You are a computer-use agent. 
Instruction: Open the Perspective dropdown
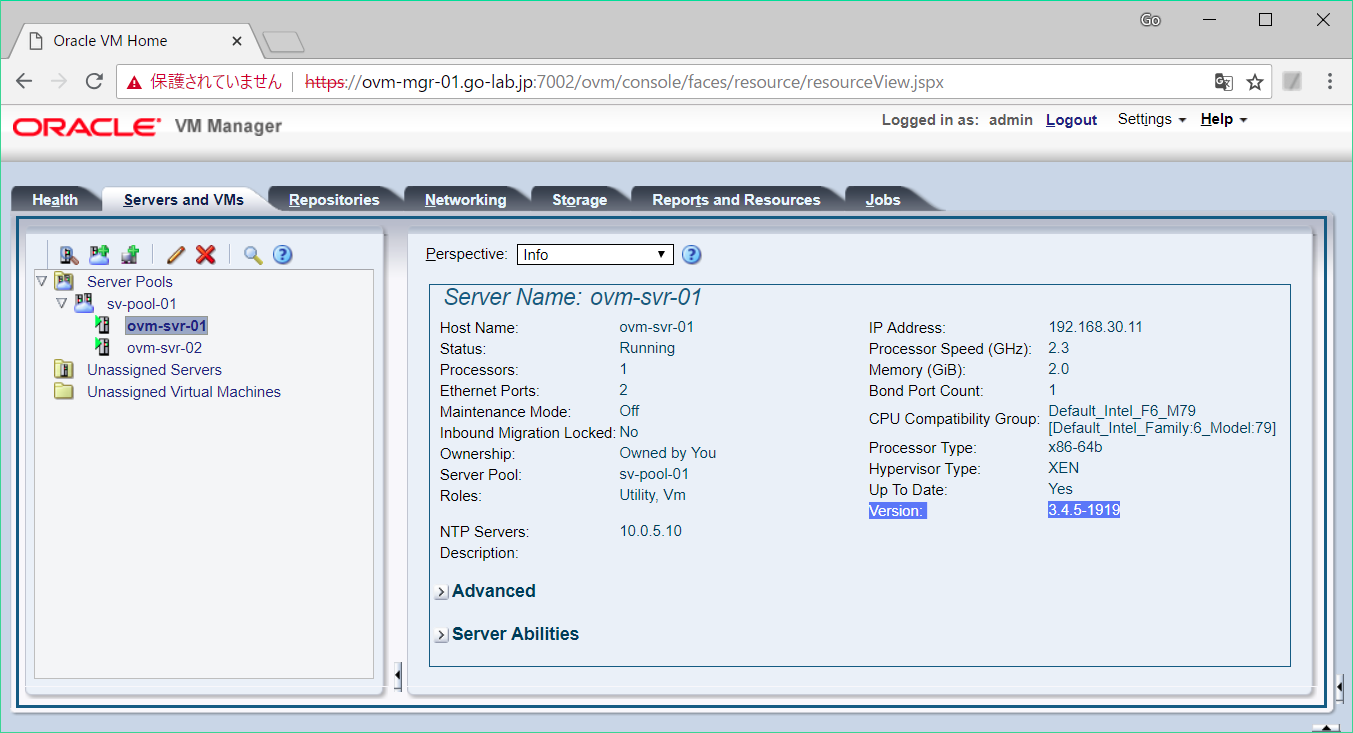595,255
